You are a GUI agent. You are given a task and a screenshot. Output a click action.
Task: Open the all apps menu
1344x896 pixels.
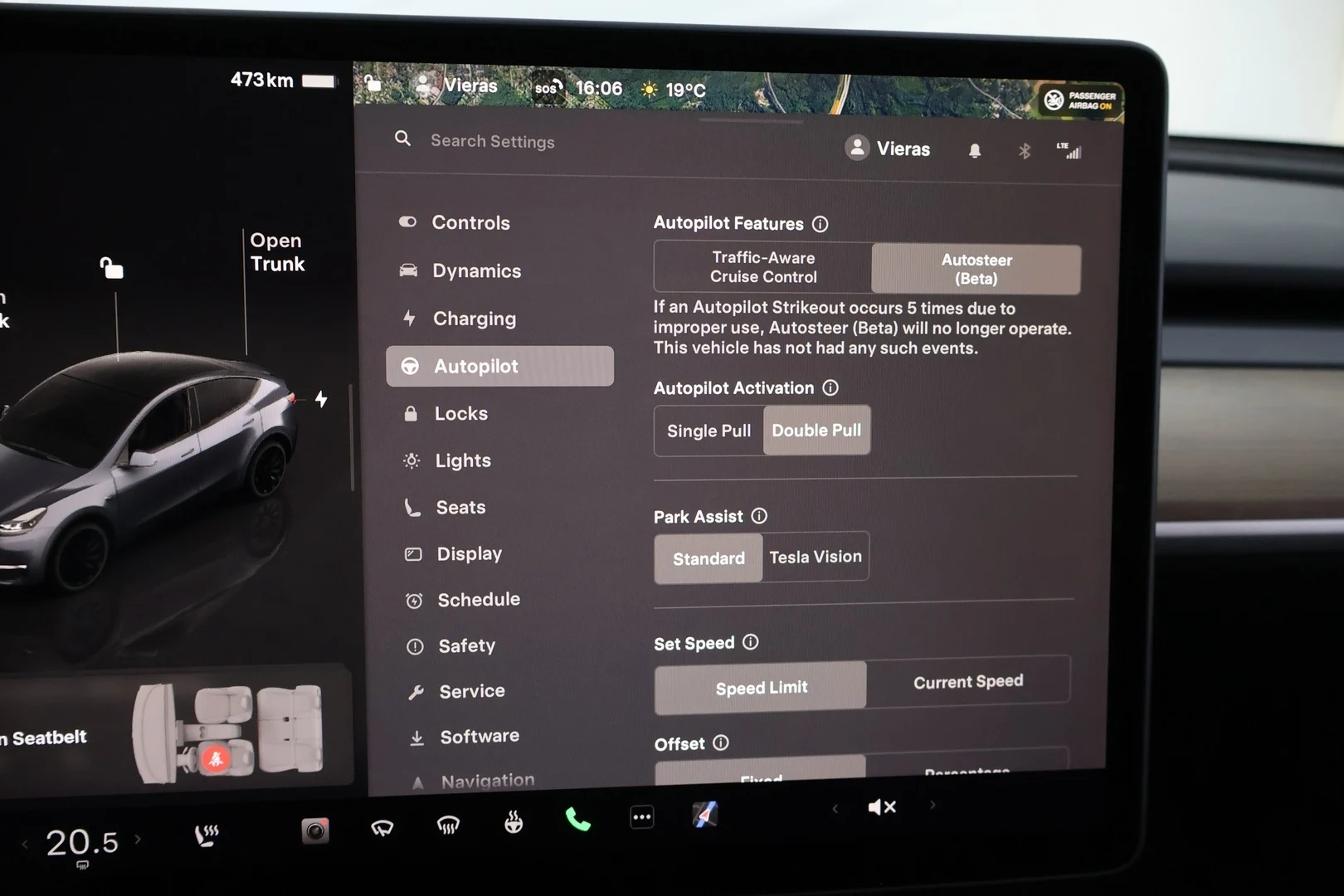(642, 817)
